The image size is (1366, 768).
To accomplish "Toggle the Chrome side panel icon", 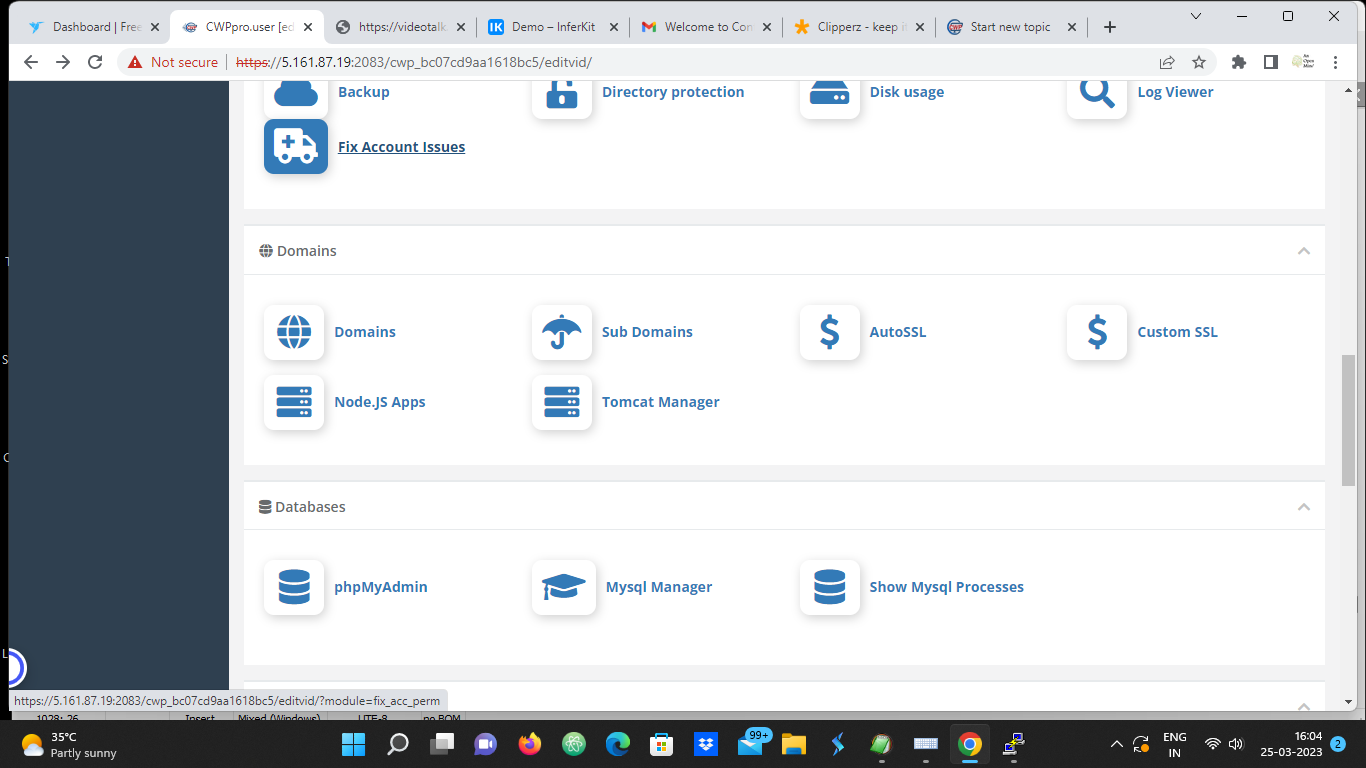I will point(1270,62).
